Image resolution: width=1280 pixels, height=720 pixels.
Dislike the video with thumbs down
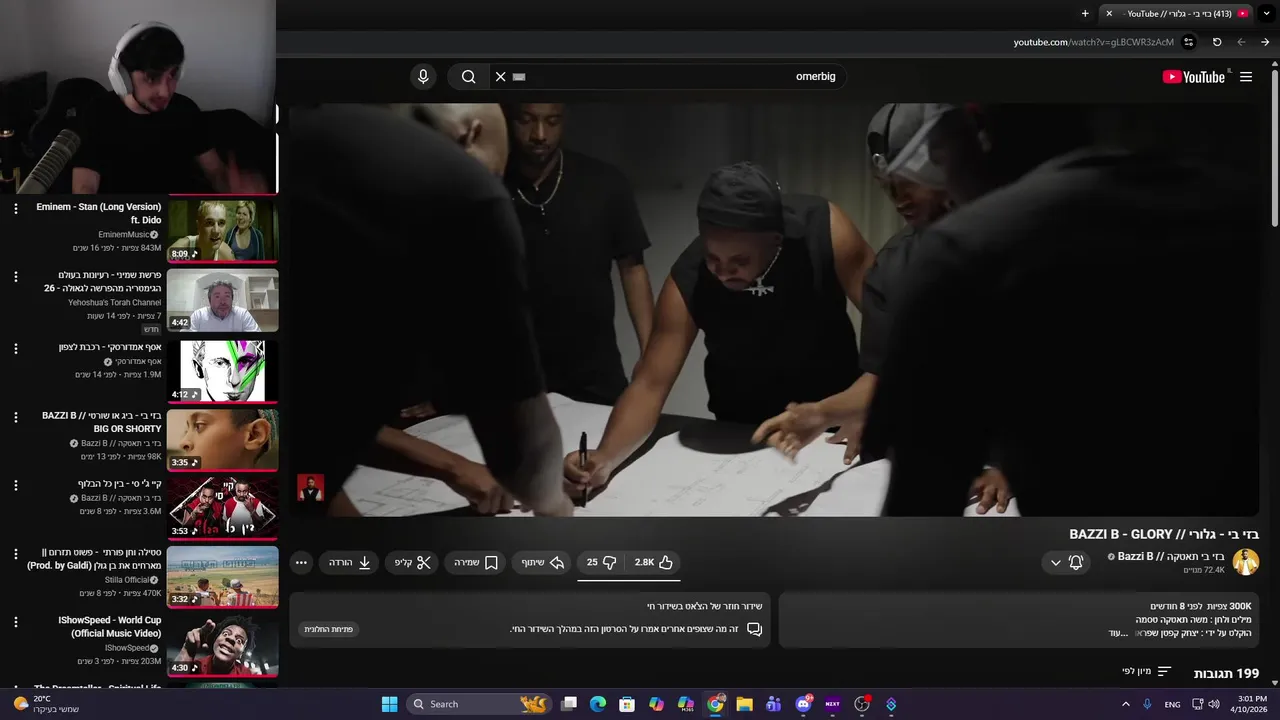click(x=601, y=562)
